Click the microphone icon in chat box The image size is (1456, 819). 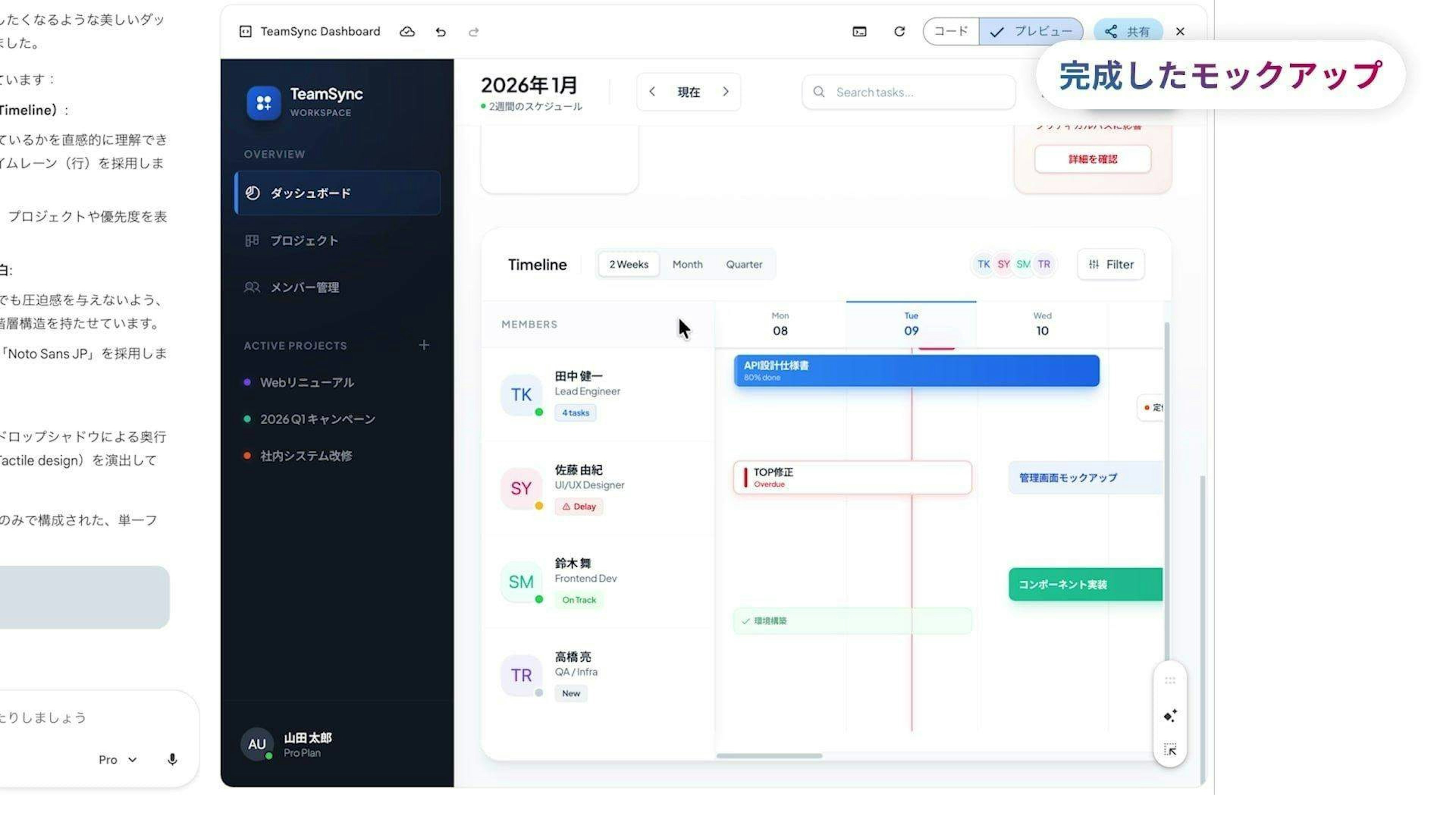pos(173,759)
